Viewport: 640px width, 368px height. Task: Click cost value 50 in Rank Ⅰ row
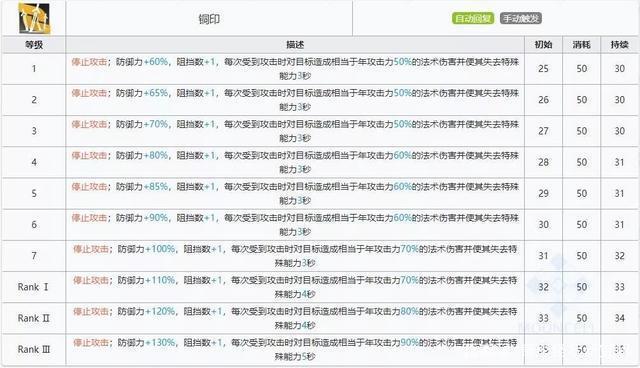582,287
